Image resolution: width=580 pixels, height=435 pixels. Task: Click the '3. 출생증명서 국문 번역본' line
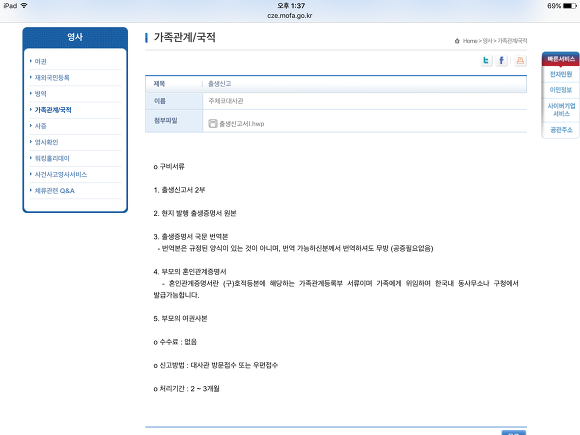[x=191, y=237]
